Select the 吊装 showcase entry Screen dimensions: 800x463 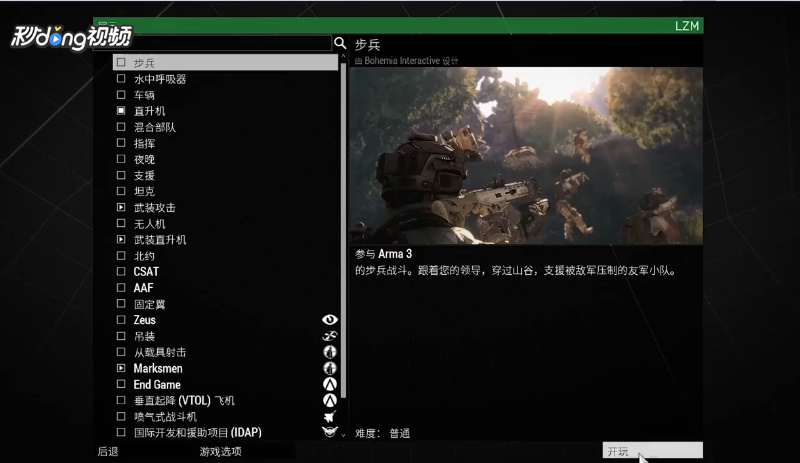pos(225,336)
